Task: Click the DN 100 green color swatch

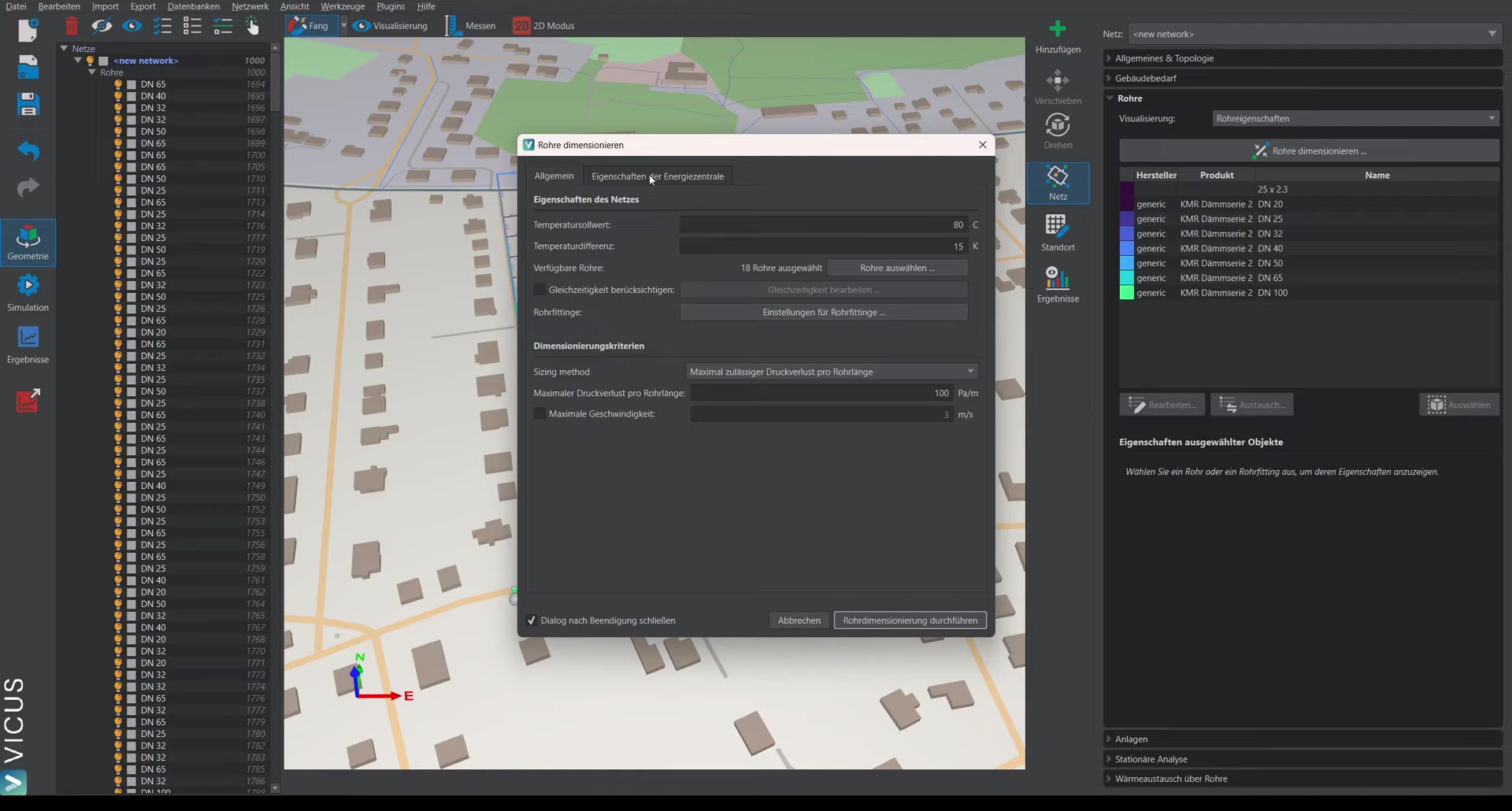Action: [x=1127, y=293]
